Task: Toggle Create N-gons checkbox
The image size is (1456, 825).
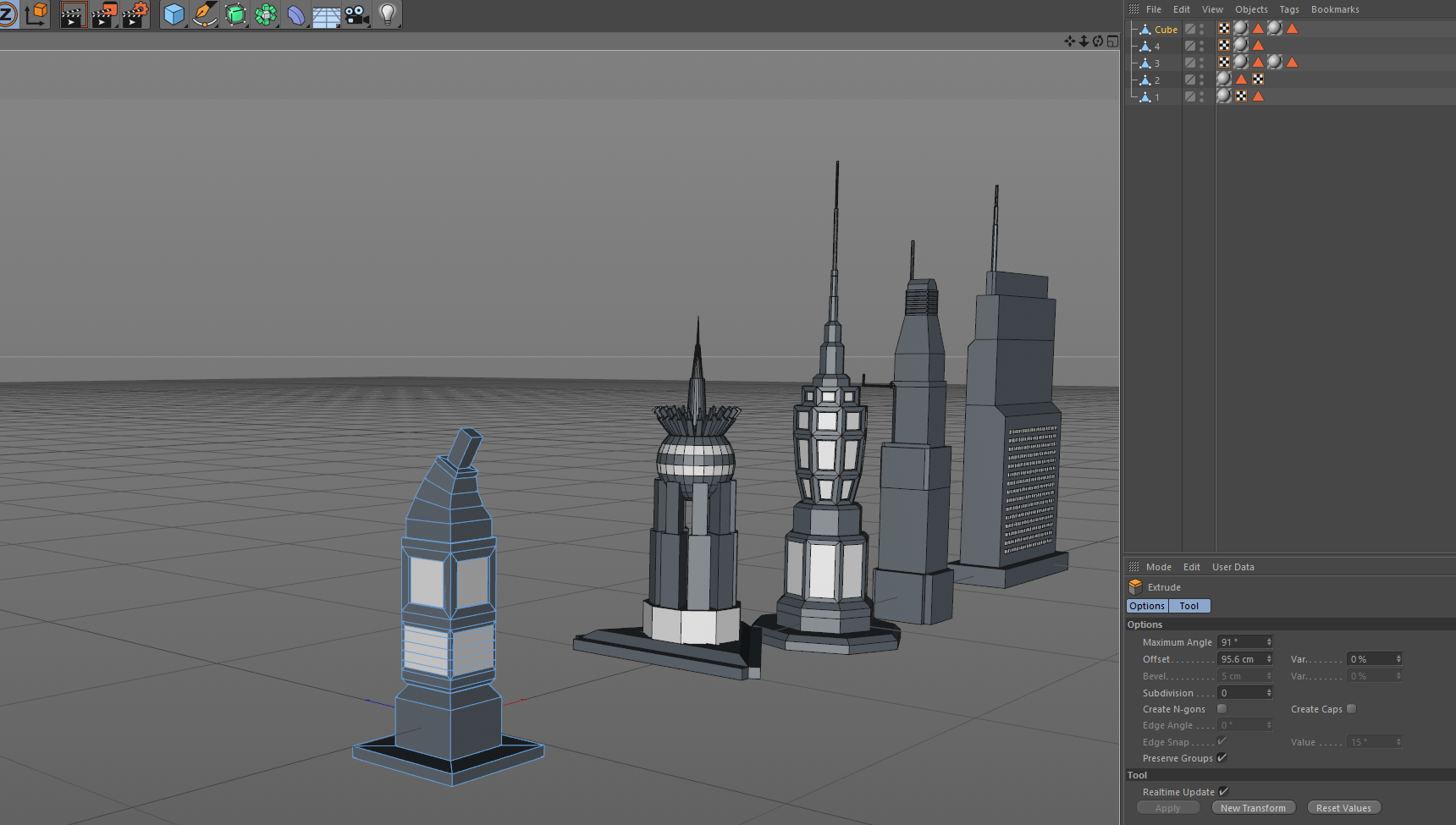Action: [x=1222, y=708]
